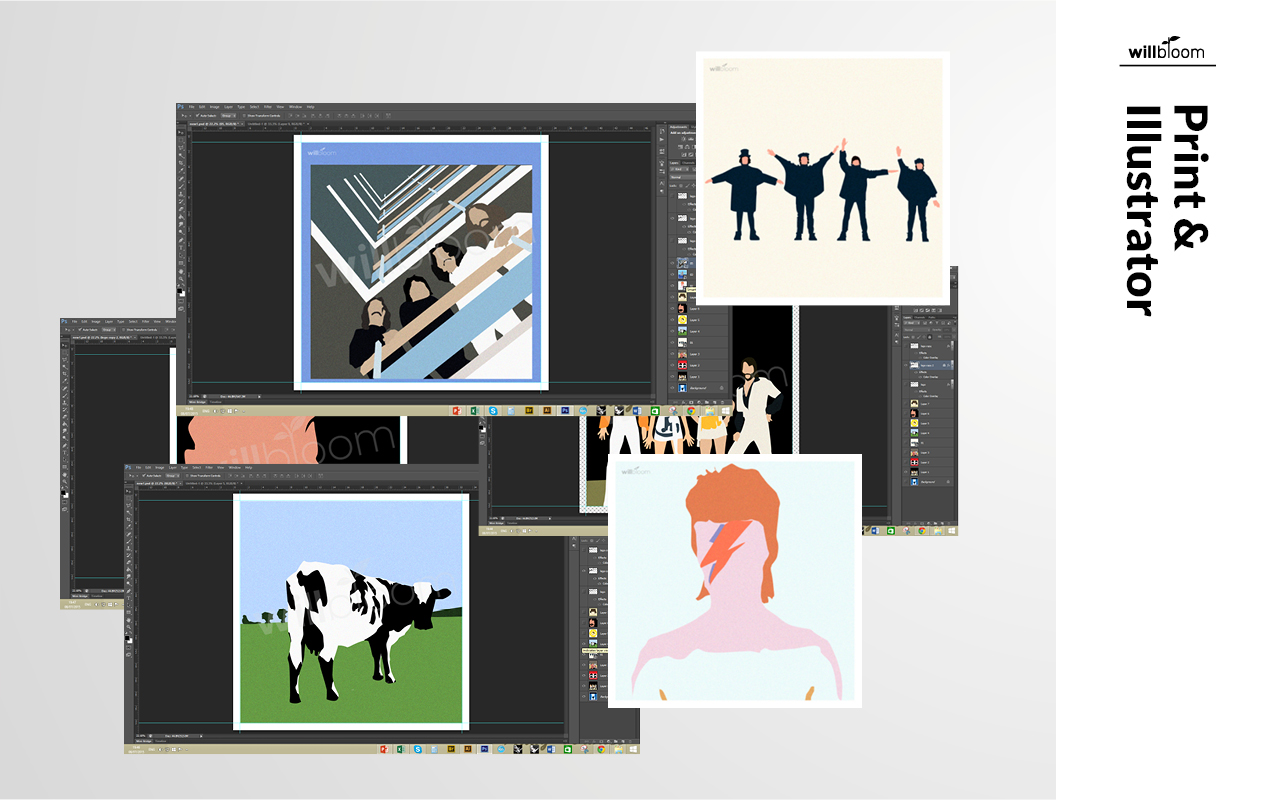The height and width of the screenshot is (800, 1280).
Task: Select Crop tool in cow Photoshop window
Action: point(128,520)
